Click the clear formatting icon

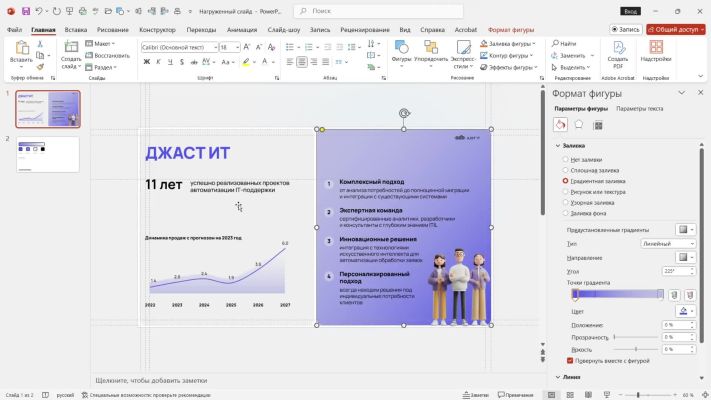point(271,47)
